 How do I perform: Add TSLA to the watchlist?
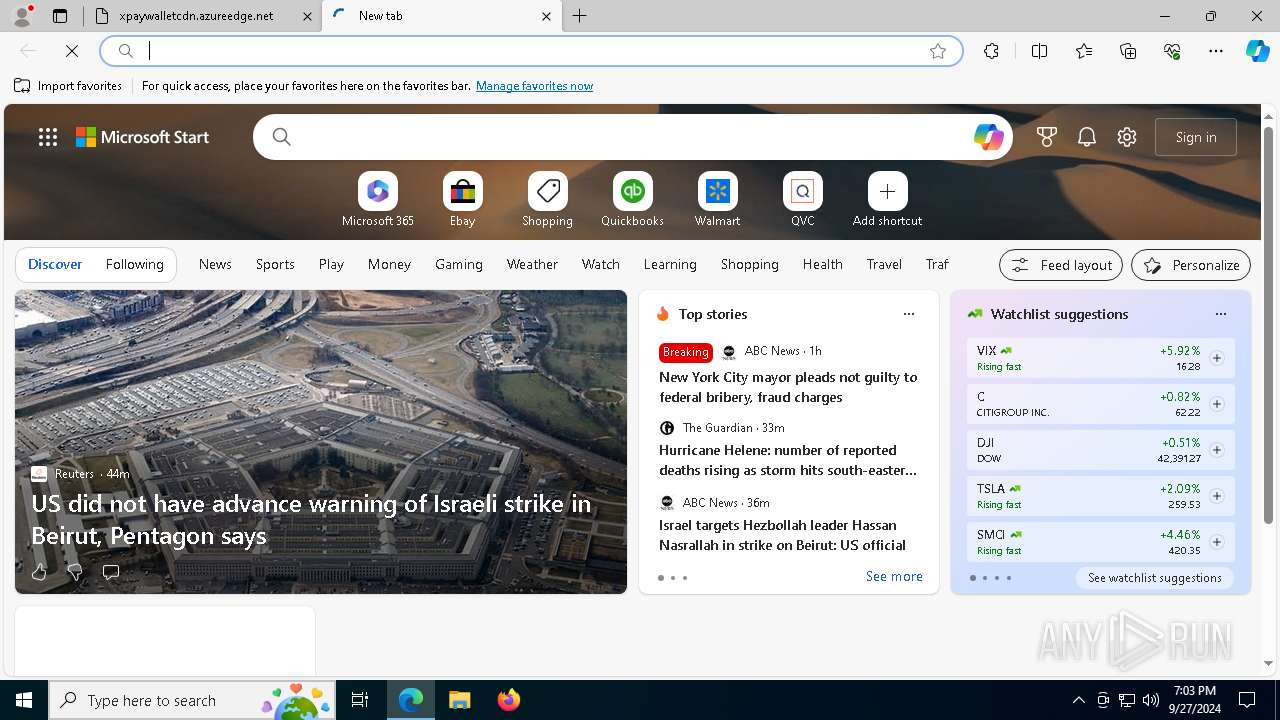1216,496
